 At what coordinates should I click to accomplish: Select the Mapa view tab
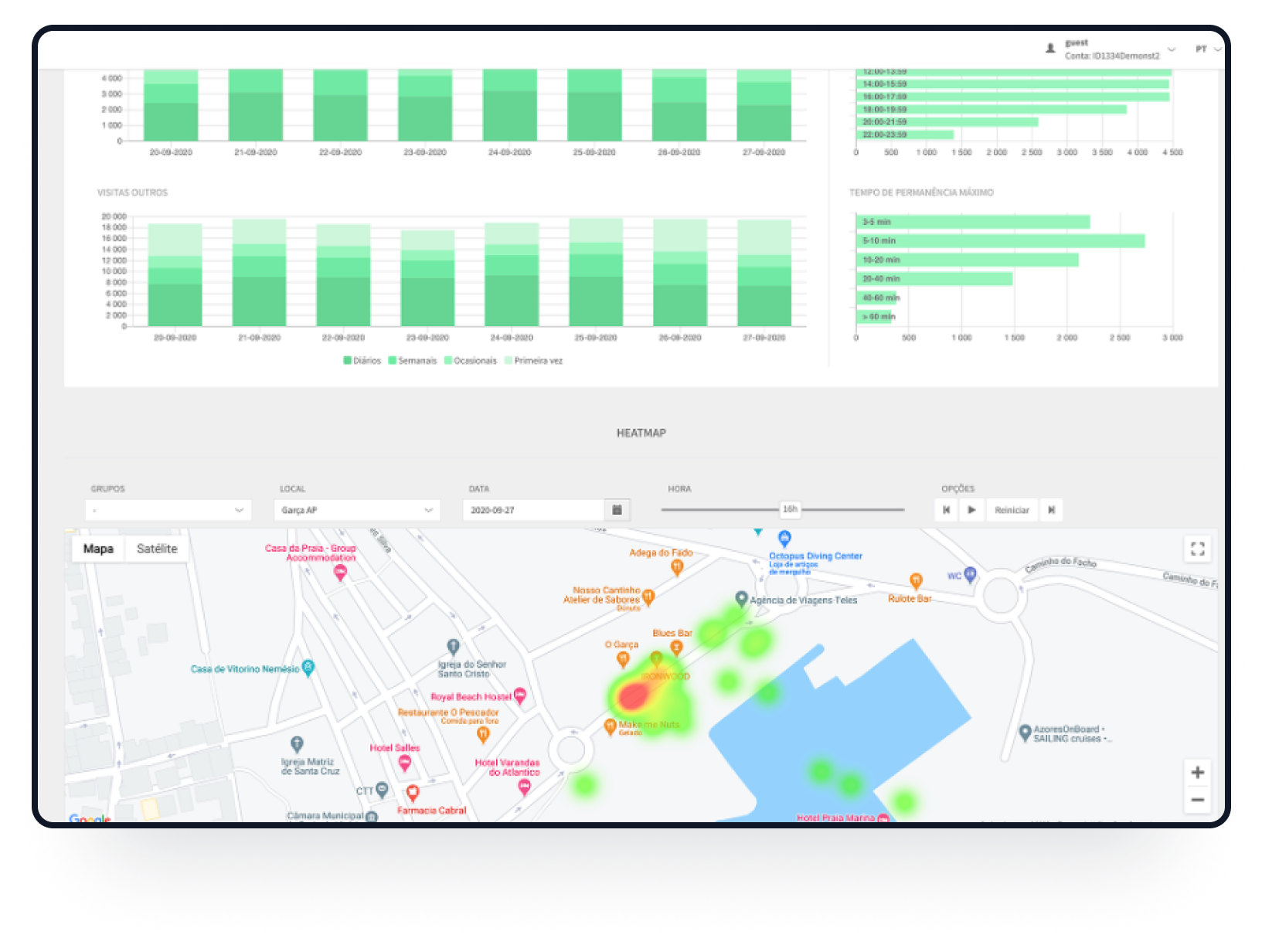pyautogui.click(x=98, y=549)
